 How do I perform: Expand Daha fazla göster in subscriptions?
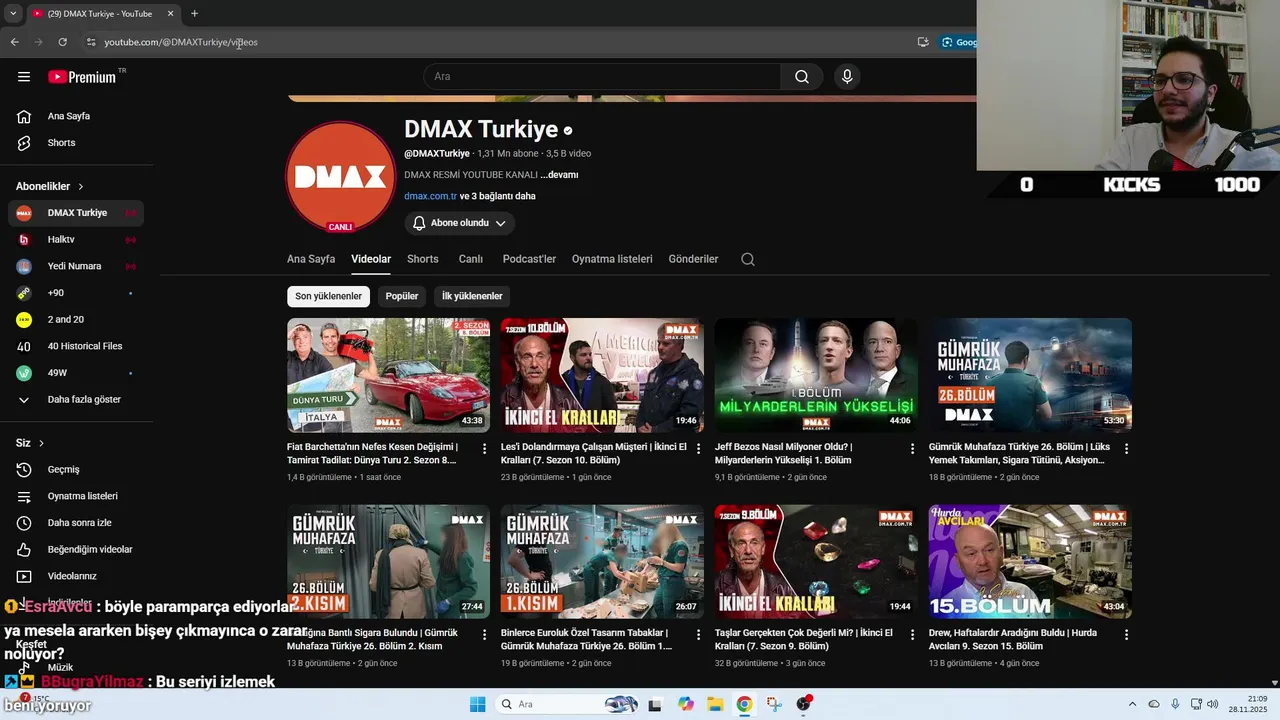tap(76, 400)
